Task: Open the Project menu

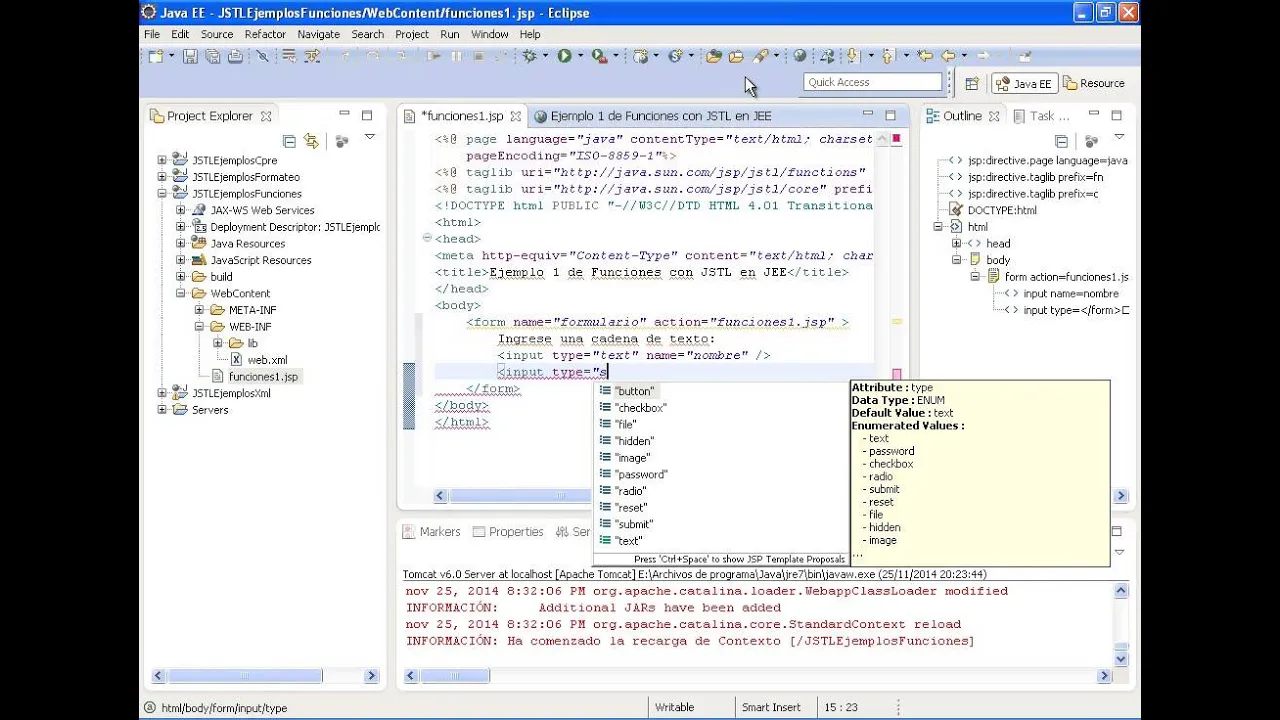Action: [x=412, y=34]
